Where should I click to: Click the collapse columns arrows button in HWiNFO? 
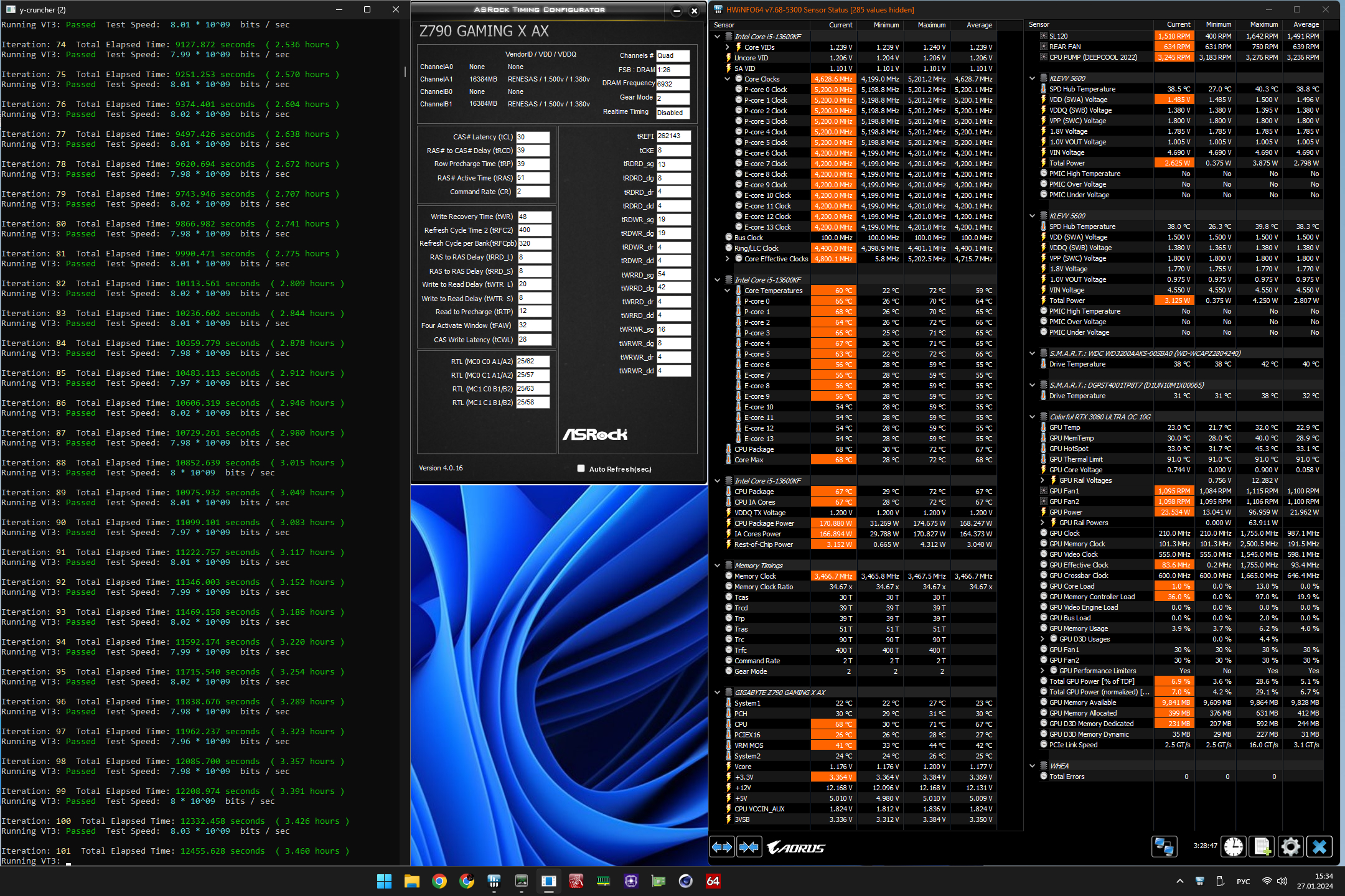click(749, 847)
